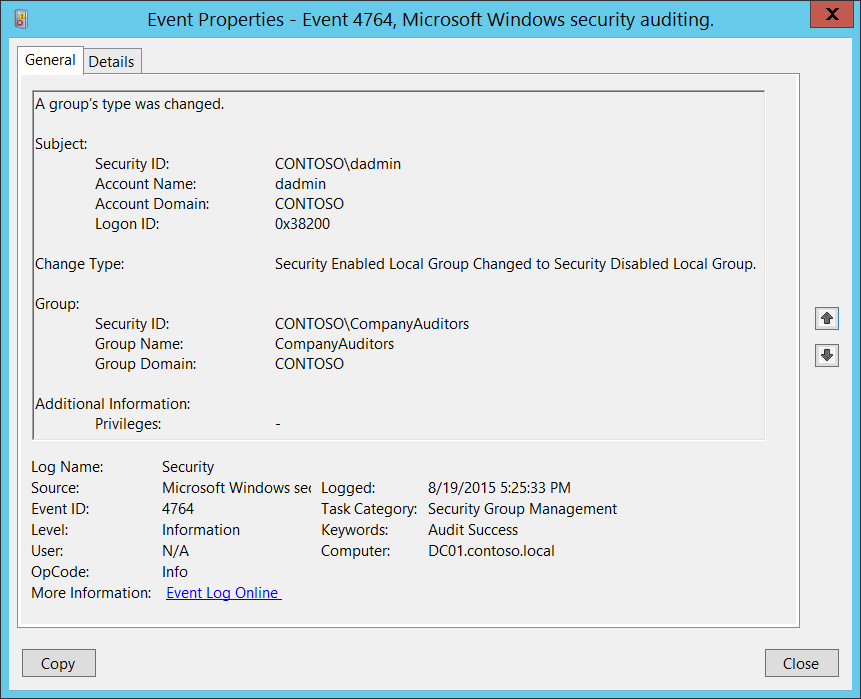Click the Event ID value 4764
Image resolution: width=861 pixels, height=699 pixels.
pyautogui.click(x=178, y=509)
